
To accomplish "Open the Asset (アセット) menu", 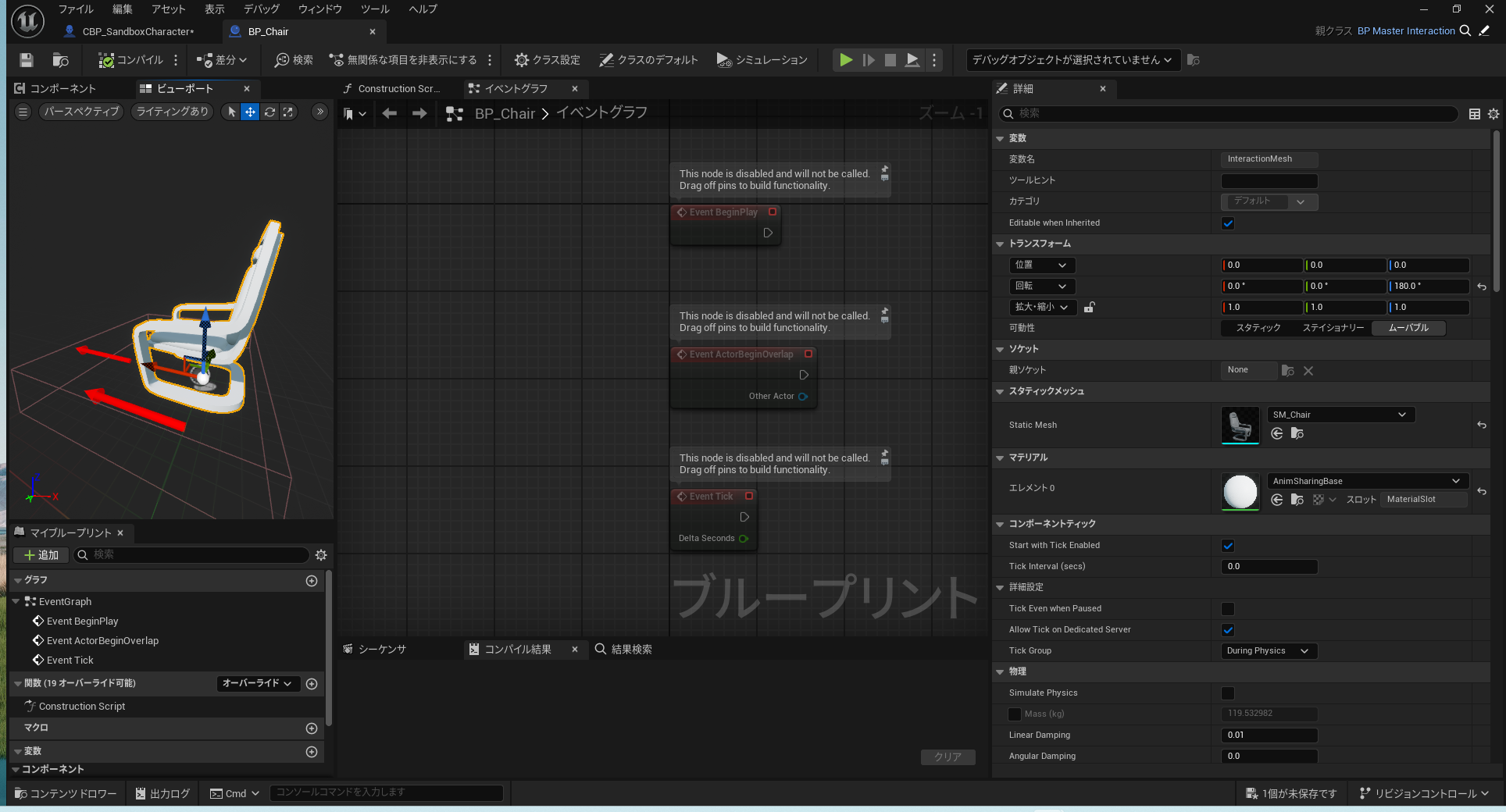I will pos(169,9).
